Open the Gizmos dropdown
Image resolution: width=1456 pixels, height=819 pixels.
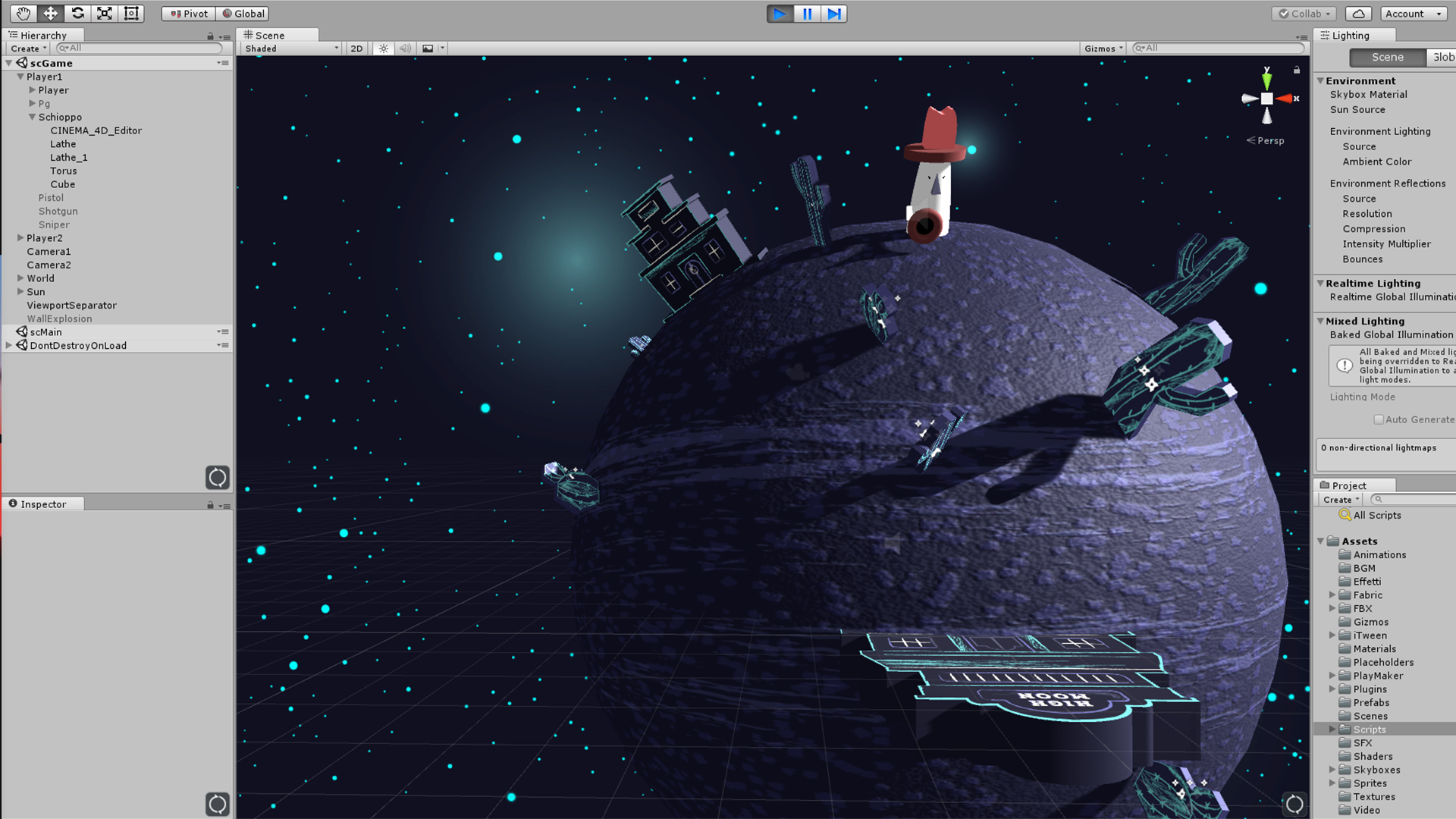[x=1103, y=49]
